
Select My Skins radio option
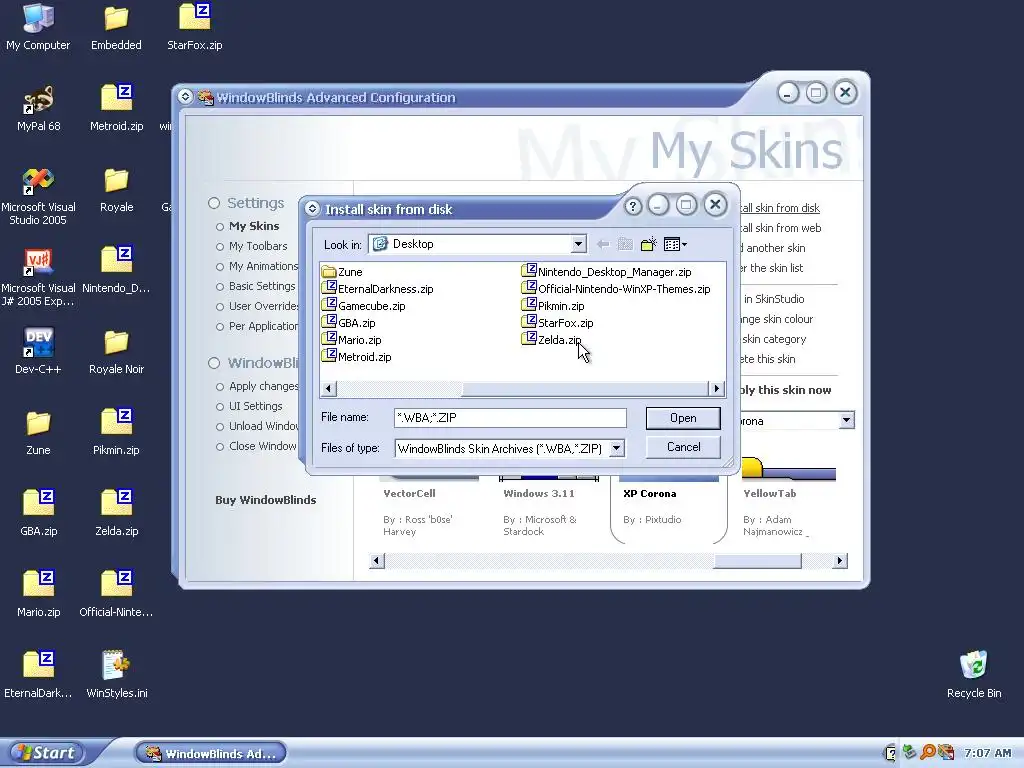tap(248, 226)
